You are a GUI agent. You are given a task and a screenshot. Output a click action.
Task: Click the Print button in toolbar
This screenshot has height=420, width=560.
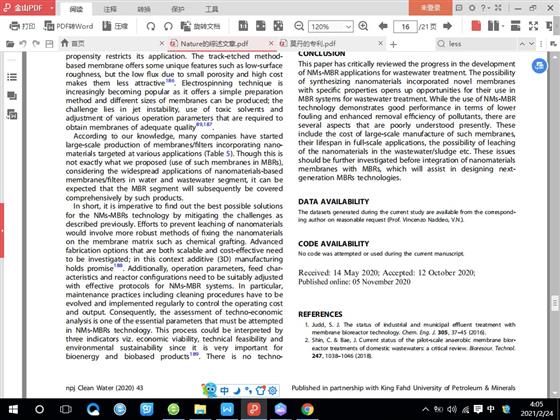(22, 26)
